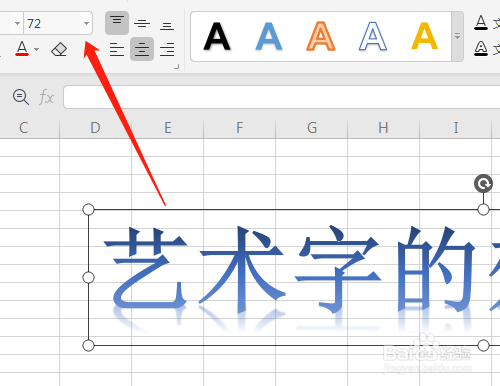Align text to the right
The image size is (500, 386).
point(167,49)
